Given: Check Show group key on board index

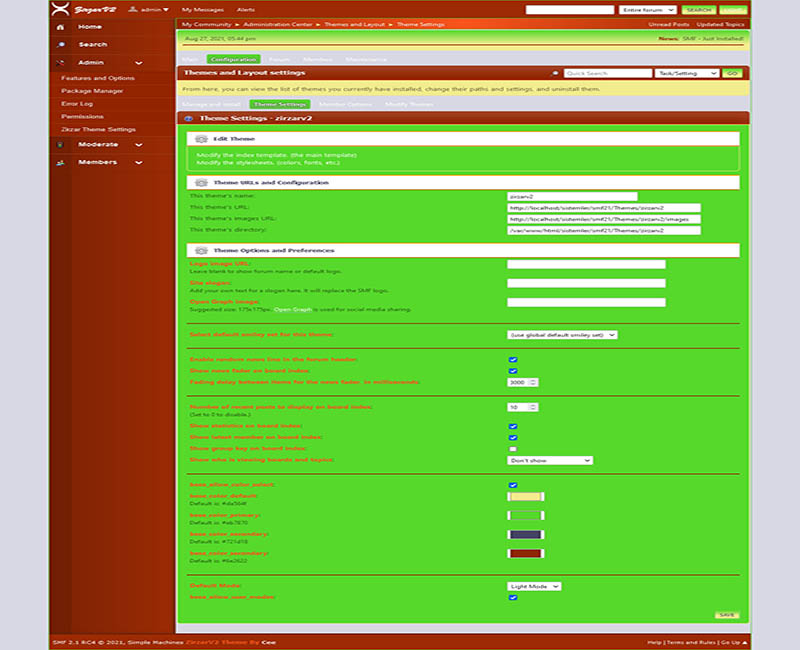Looking at the screenshot, I should tap(513, 449).
